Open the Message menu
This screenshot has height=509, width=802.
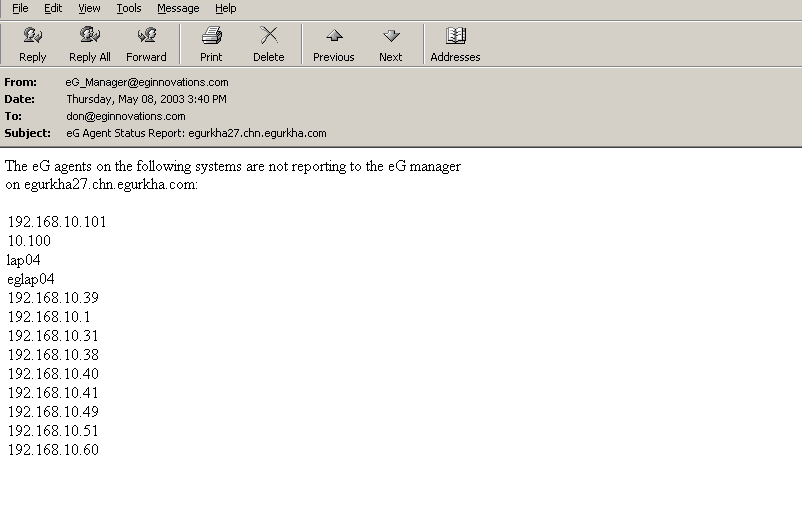(x=178, y=8)
